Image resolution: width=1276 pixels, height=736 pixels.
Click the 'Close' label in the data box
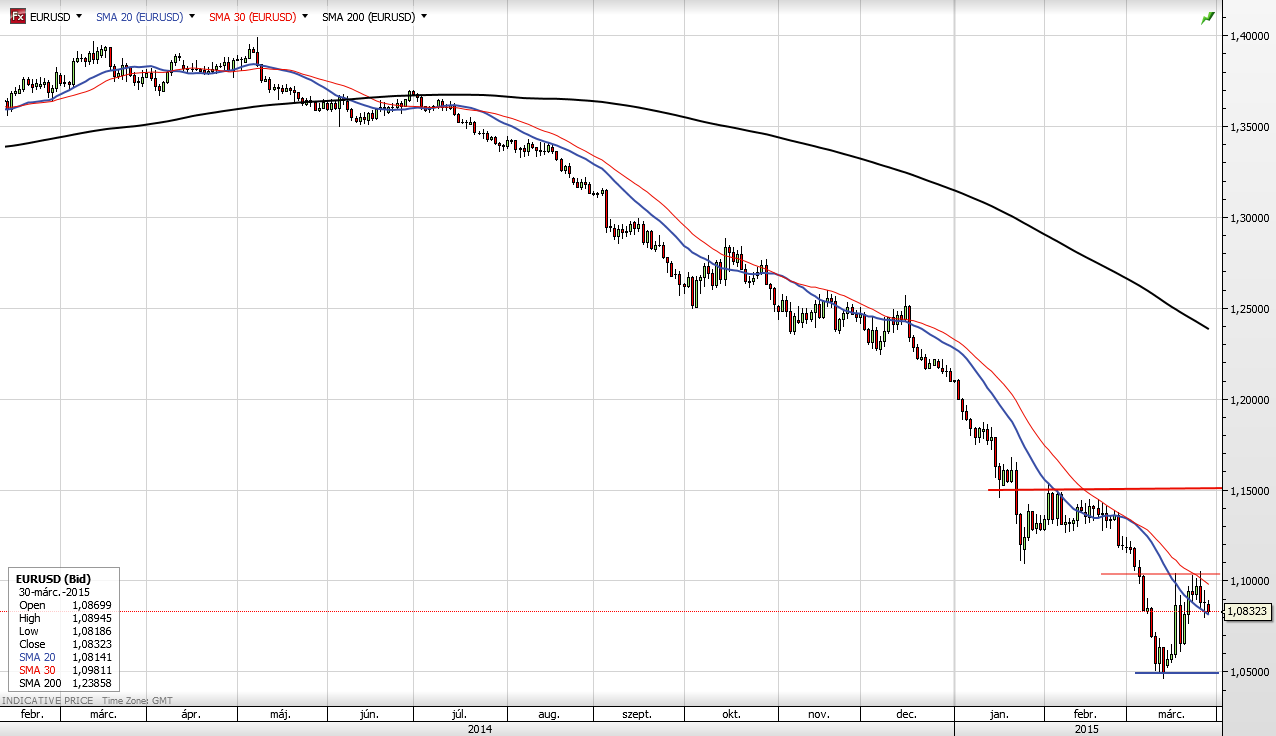tap(32, 644)
